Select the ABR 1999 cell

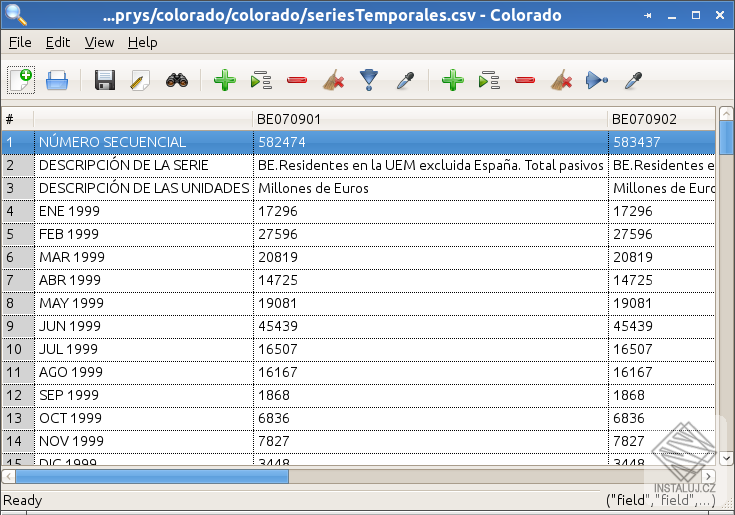tap(144, 280)
